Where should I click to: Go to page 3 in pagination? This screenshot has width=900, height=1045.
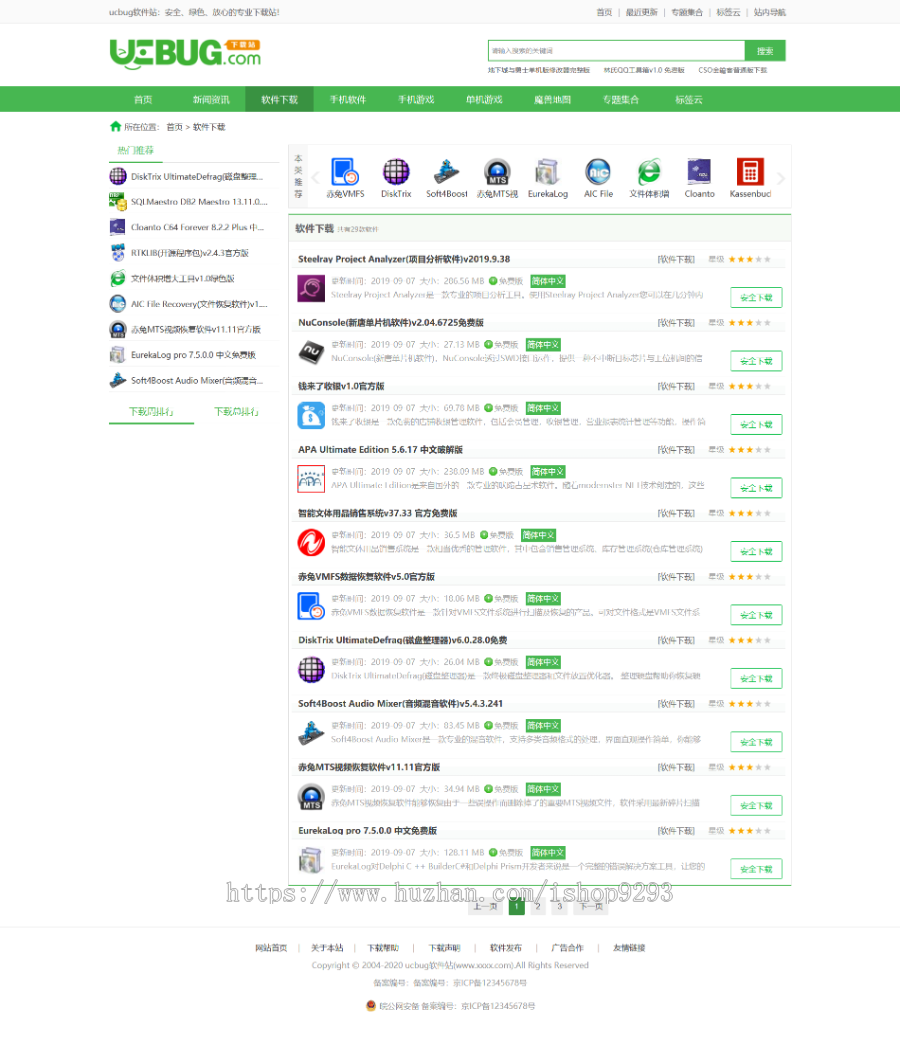pyautogui.click(x=559, y=906)
